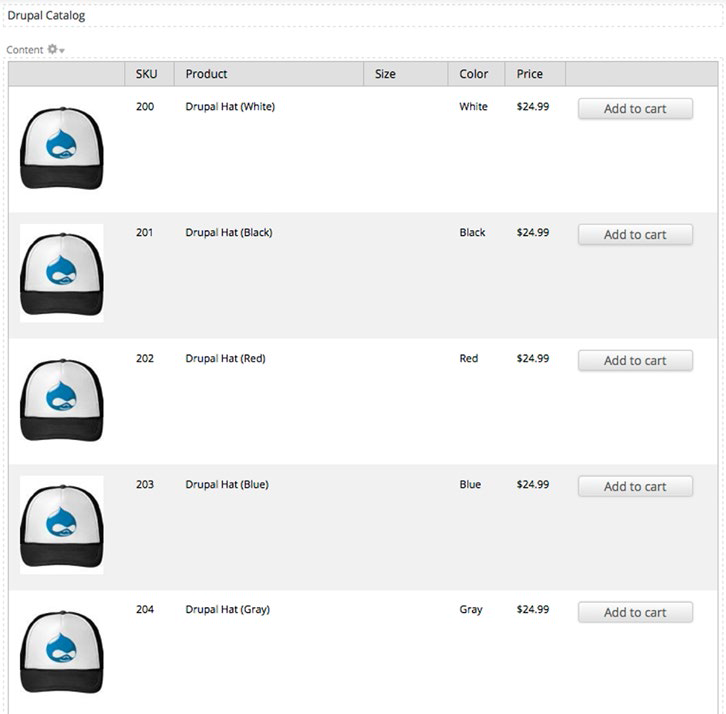
Task: Click the Content label text
Action: click(x=25, y=50)
